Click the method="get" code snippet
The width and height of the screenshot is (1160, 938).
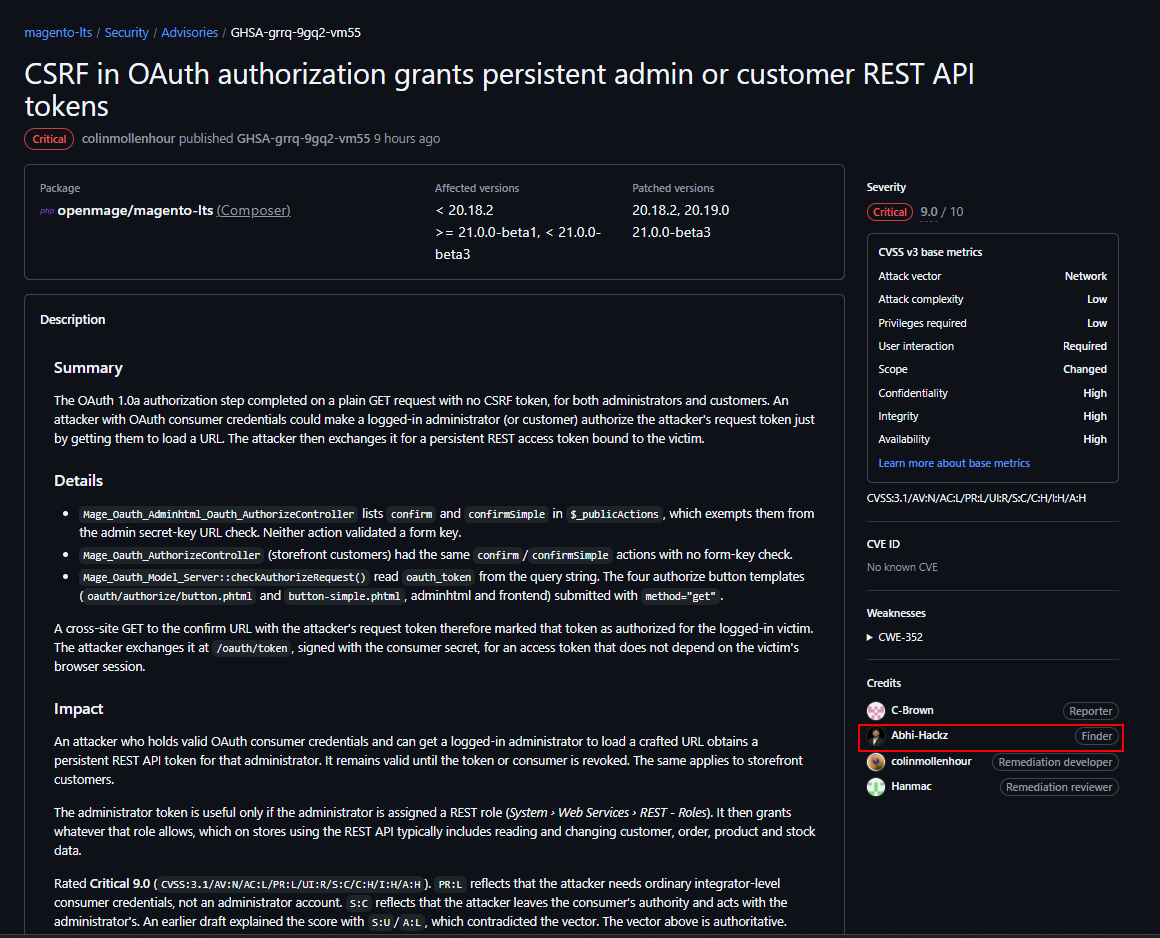[x=681, y=596]
